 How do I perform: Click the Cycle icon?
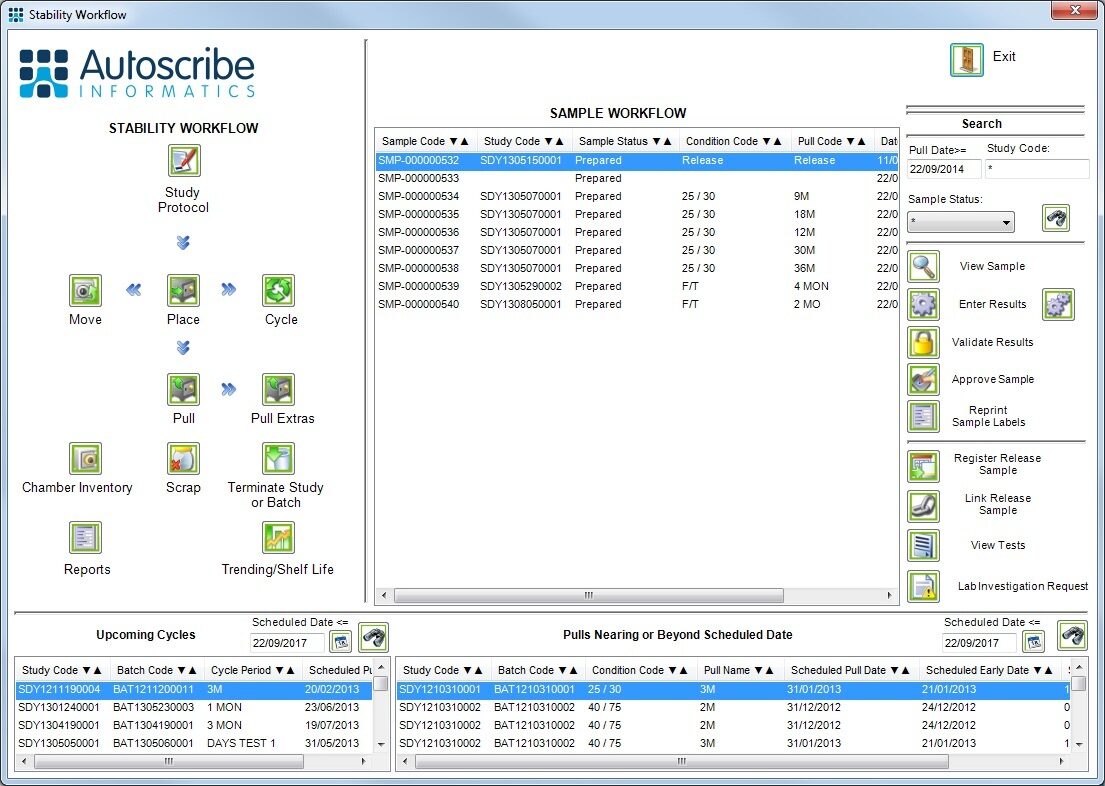(280, 291)
